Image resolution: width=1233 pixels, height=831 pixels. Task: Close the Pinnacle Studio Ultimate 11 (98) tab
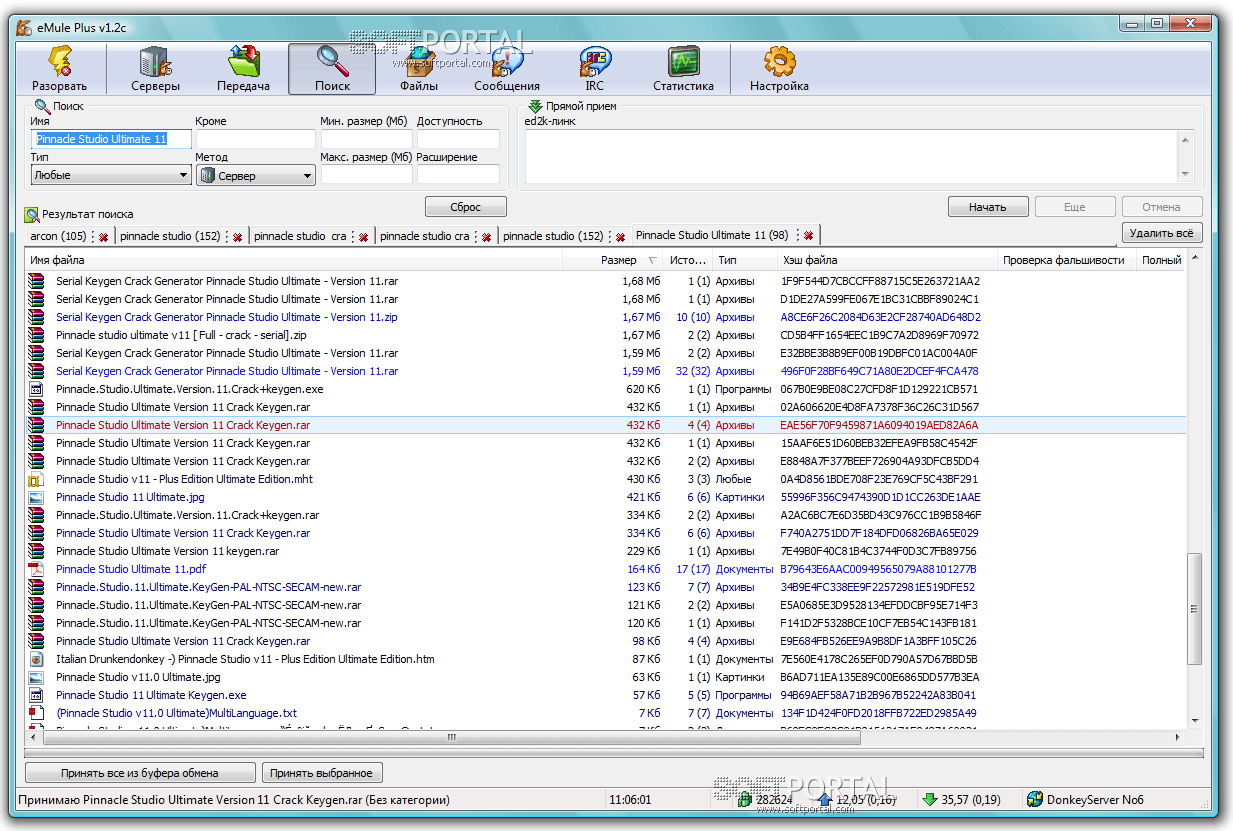click(x=808, y=236)
